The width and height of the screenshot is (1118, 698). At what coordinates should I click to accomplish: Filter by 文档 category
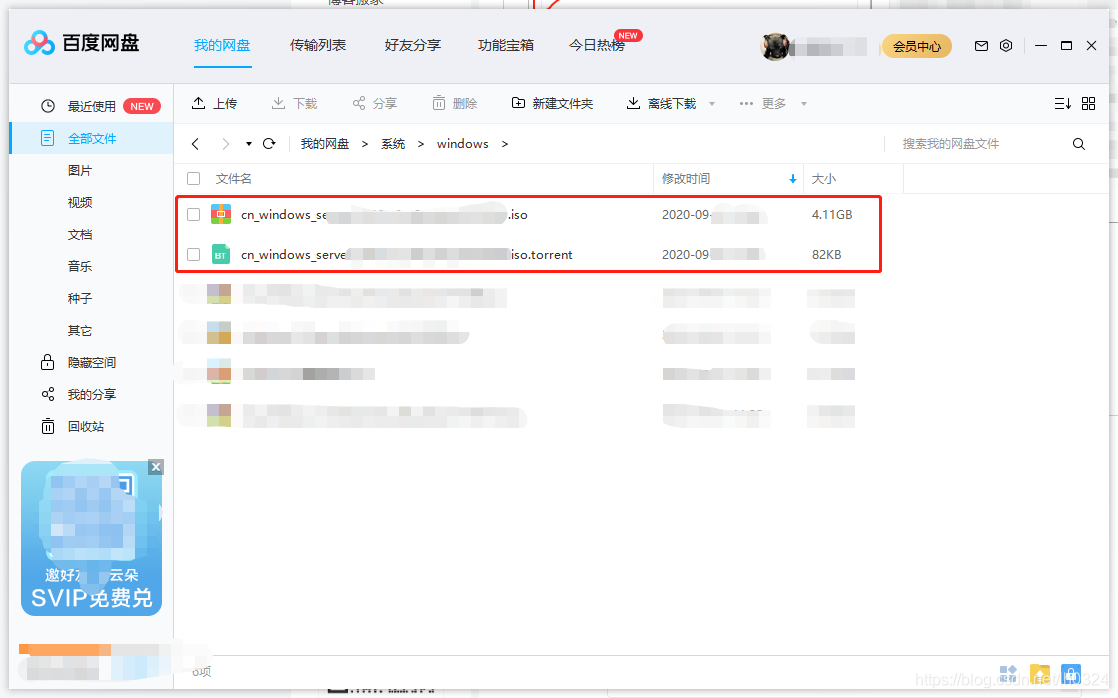point(80,235)
